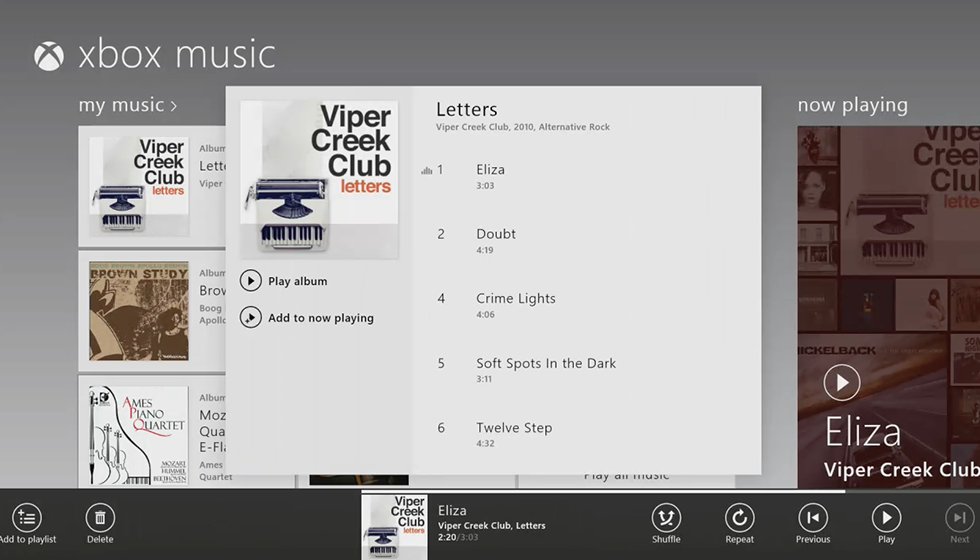
Task: Skip forward with the Next button
Action: click(959, 517)
